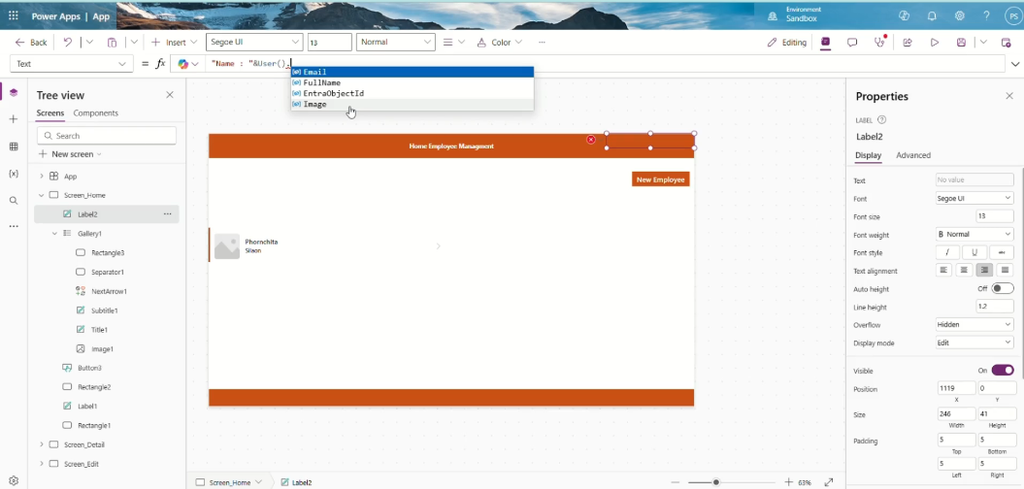Click the Label help info icon
This screenshot has width=1024, height=489.
882,120
